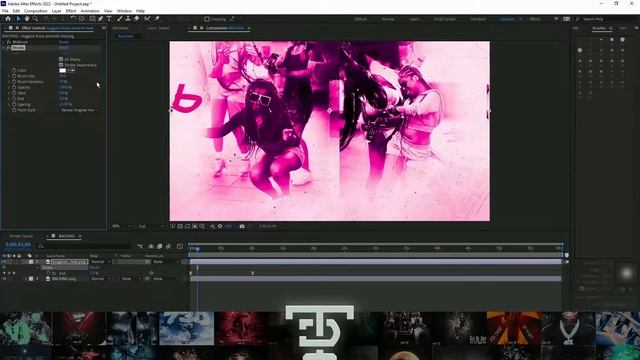Click the Search Help magnifier icon
The height and width of the screenshot is (360, 640).
[578, 19]
